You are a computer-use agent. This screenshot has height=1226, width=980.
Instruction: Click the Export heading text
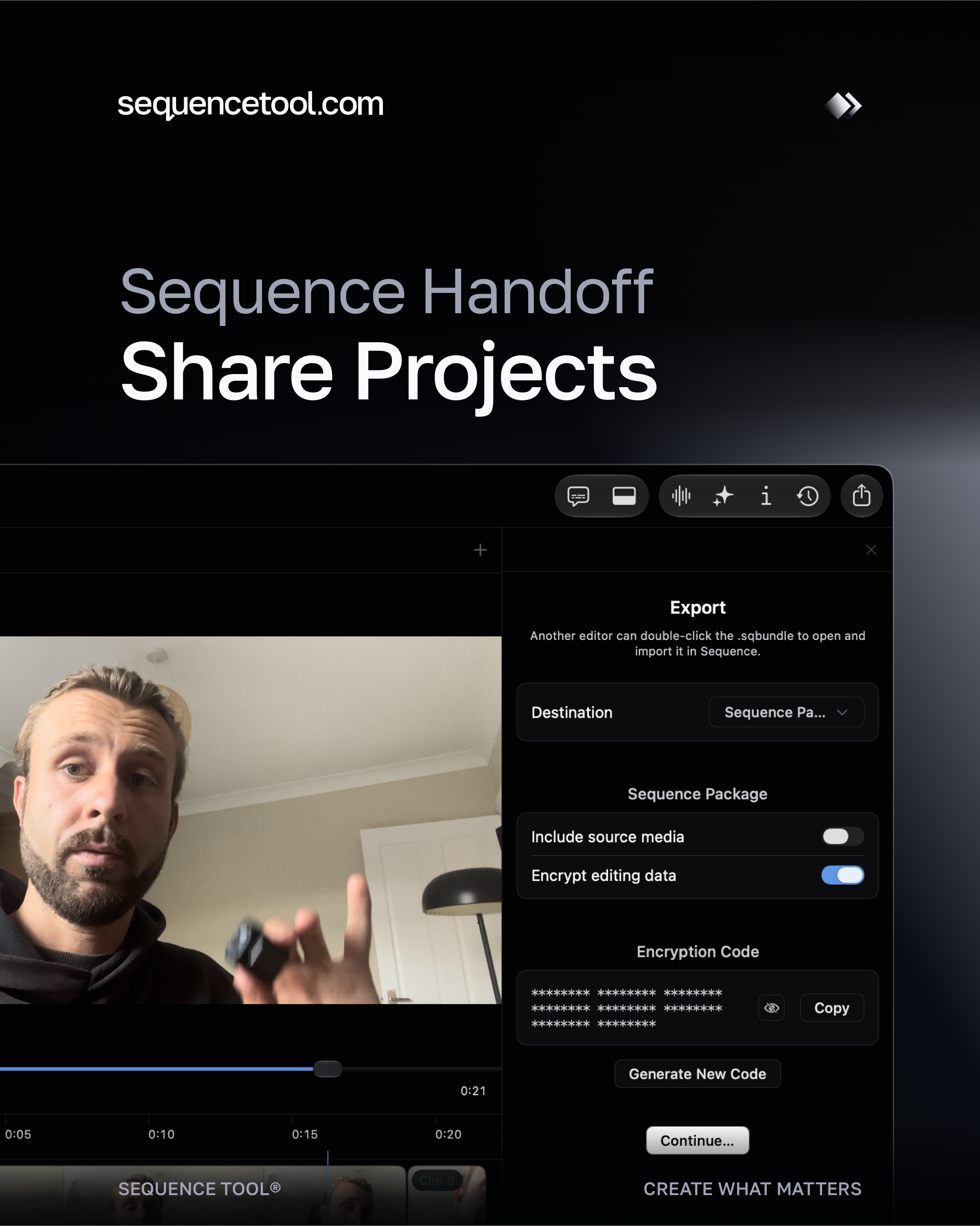pos(697,608)
